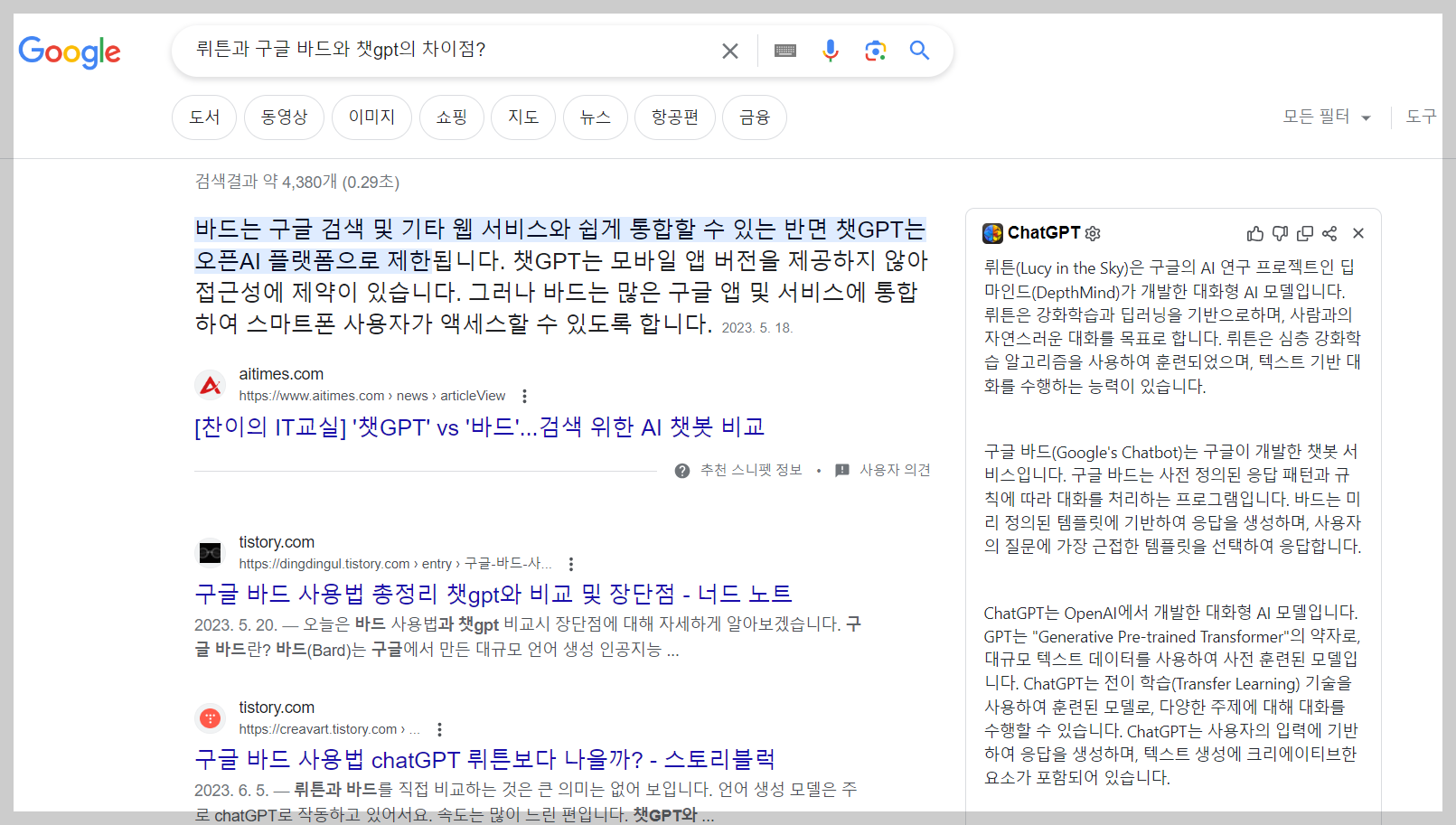Viewport: 1456px width, 825px height.
Task: Click the paragraph about Generative Pre-trained Transformer
Action: tap(1172, 695)
